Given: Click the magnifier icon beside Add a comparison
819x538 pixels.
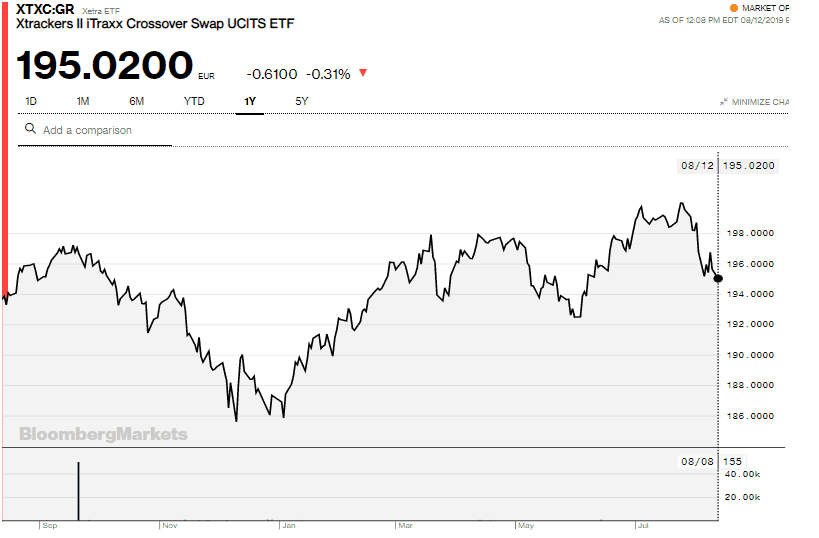Looking at the screenshot, I should (30, 129).
